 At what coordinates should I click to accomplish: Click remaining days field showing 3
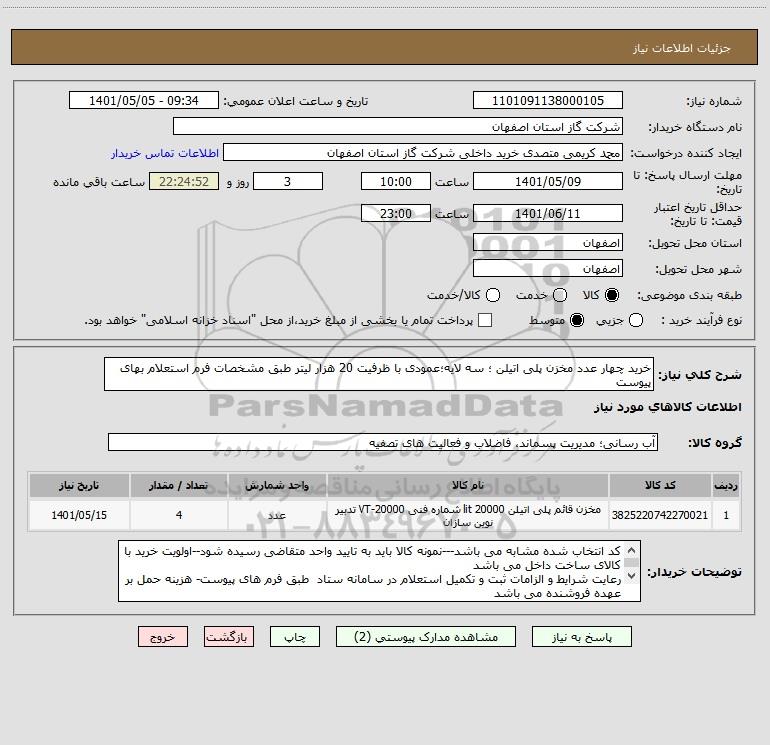(288, 181)
